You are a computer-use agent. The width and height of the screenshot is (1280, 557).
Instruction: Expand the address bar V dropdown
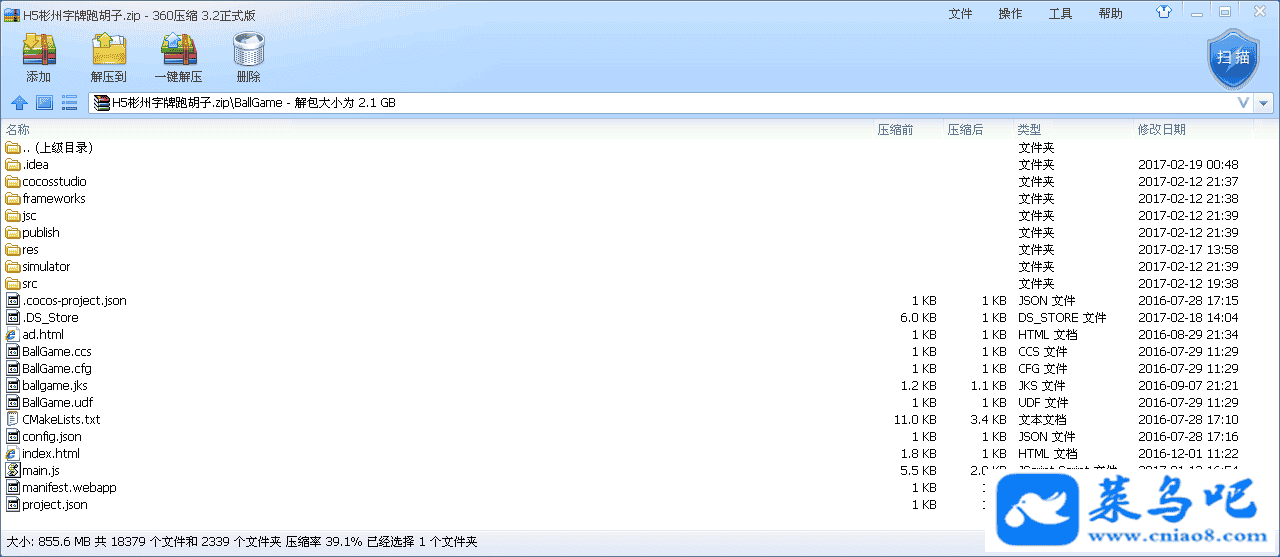pyautogui.click(x=1244, y=102)
